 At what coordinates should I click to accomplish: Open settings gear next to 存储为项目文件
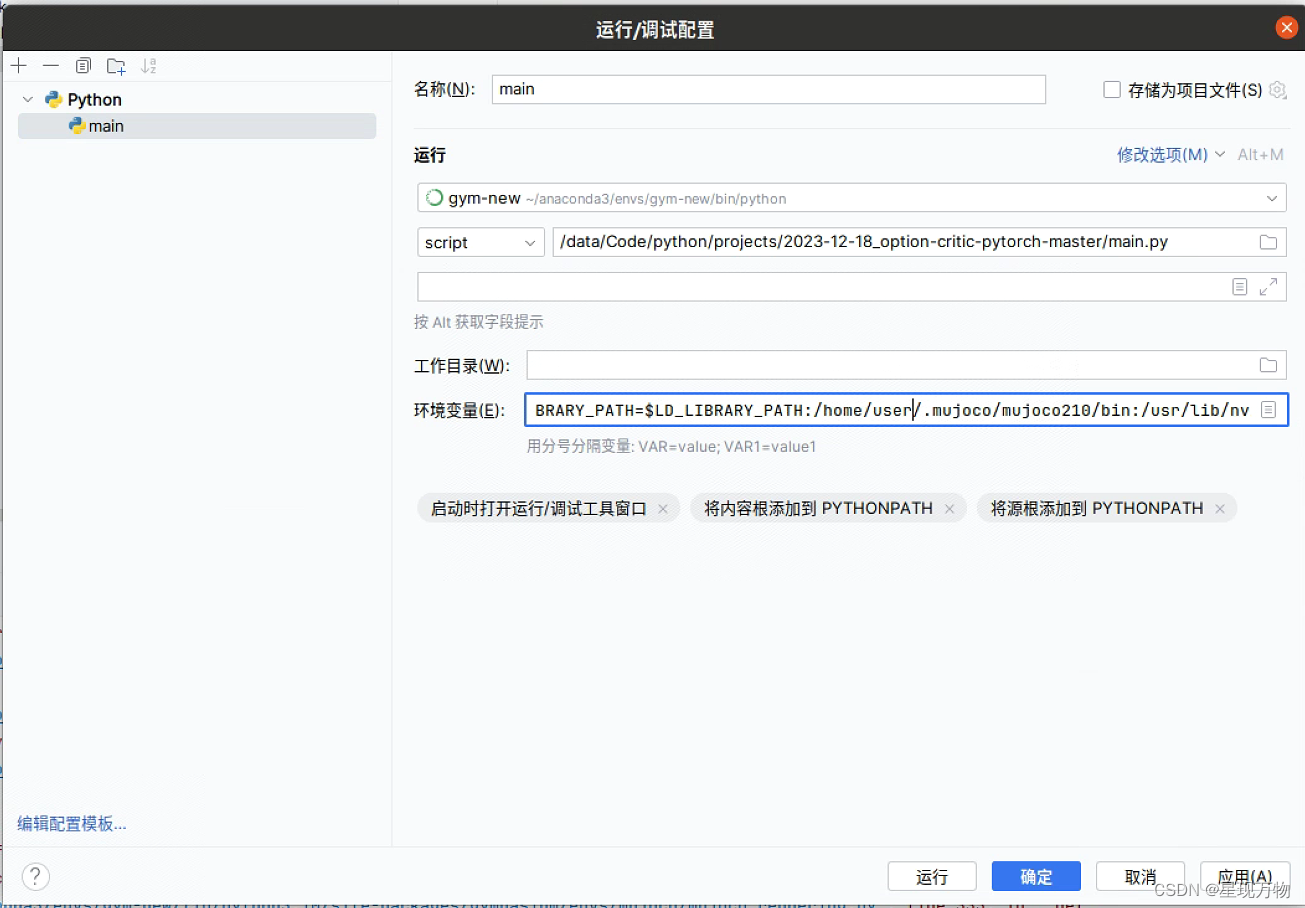[x=1277, y=90]
